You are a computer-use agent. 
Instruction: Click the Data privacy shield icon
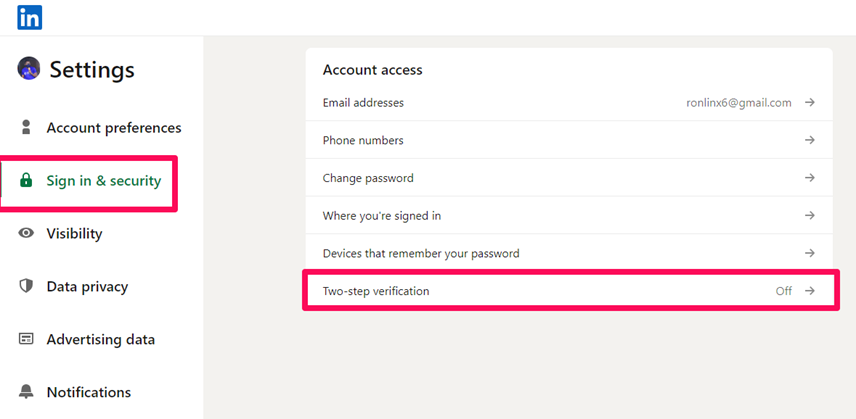[x=26, y=286]
